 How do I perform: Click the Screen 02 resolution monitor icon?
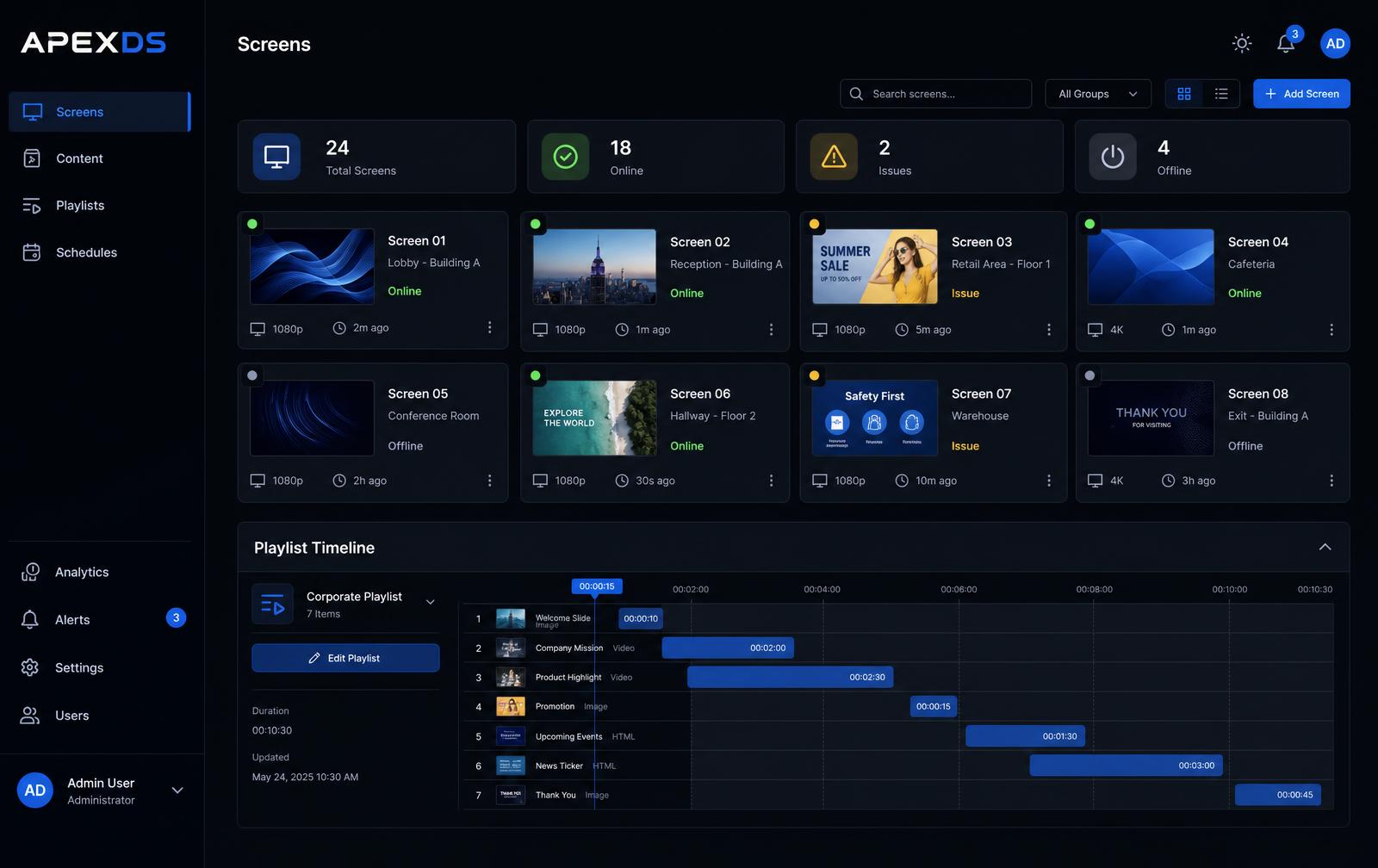540,330
